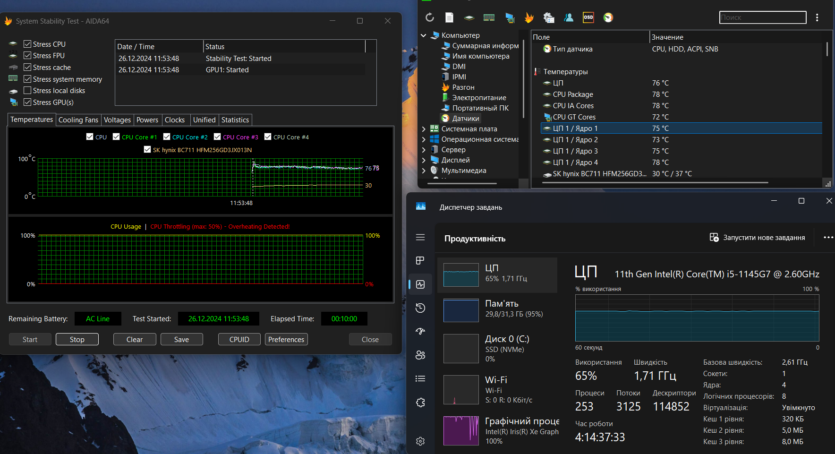Uncheck CPU Core #1 in temperature graph legend
This screenshot has width=835, height=454.
[116, 137]
